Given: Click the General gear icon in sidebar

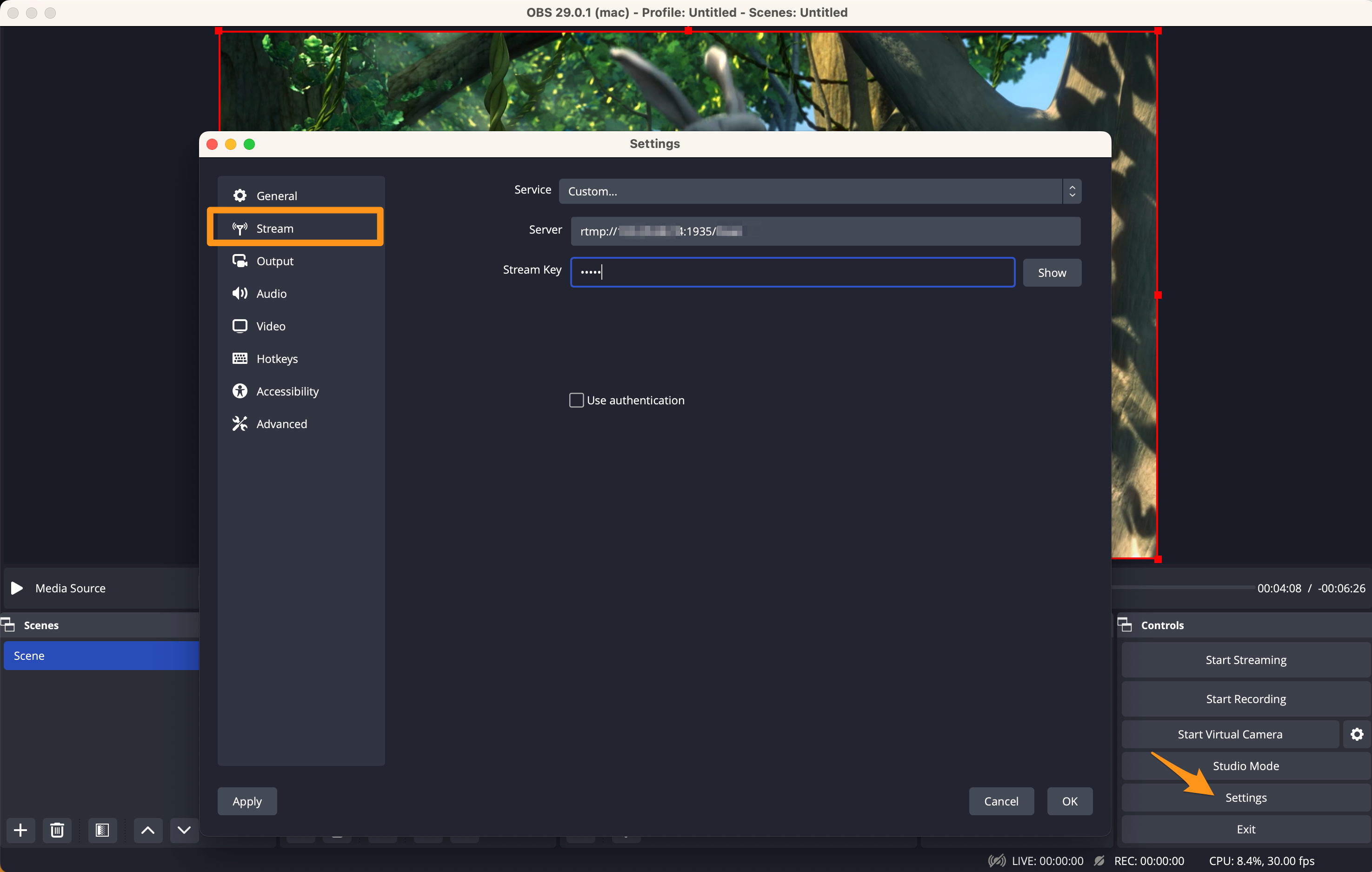Looking at the screenshot, I should pyautogui.click(x=240, y=195).
